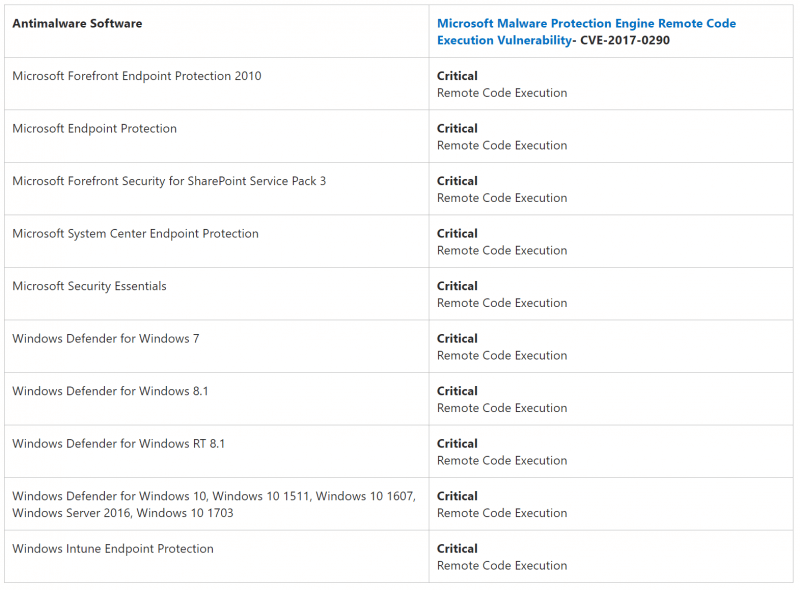Screen dimensions: 800x590
Task: Open the Microsoft Malware Protection Engine vulnerability link
Action: coord(586,32)
